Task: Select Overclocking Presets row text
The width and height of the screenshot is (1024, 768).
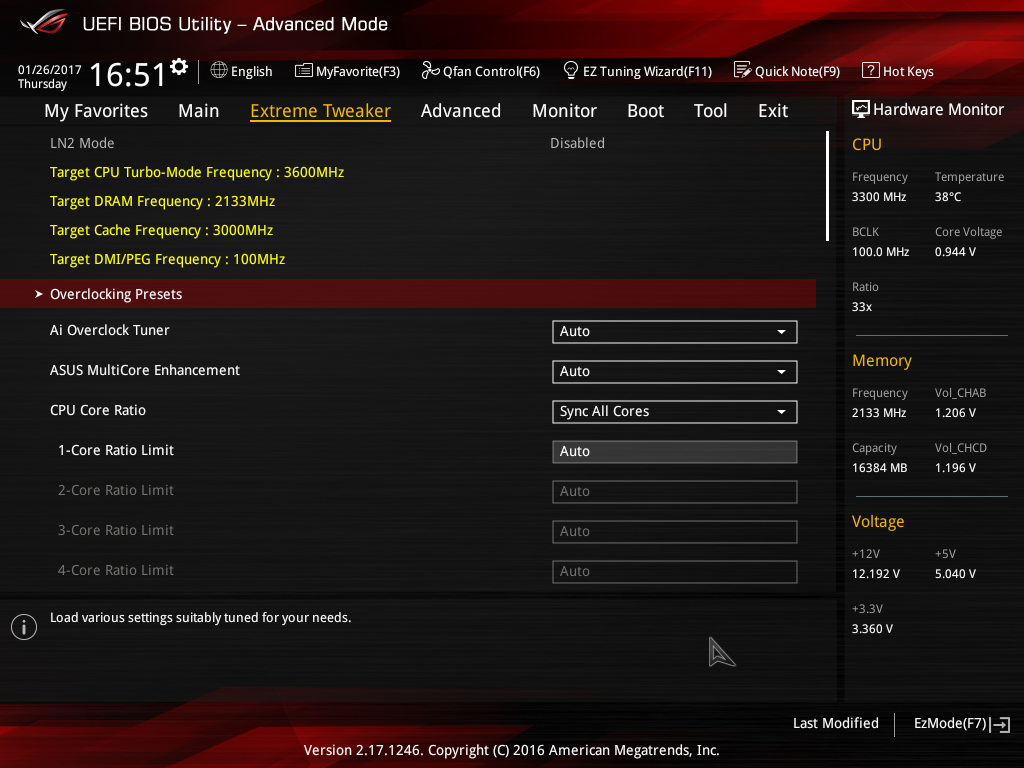Action: [116, 295]
